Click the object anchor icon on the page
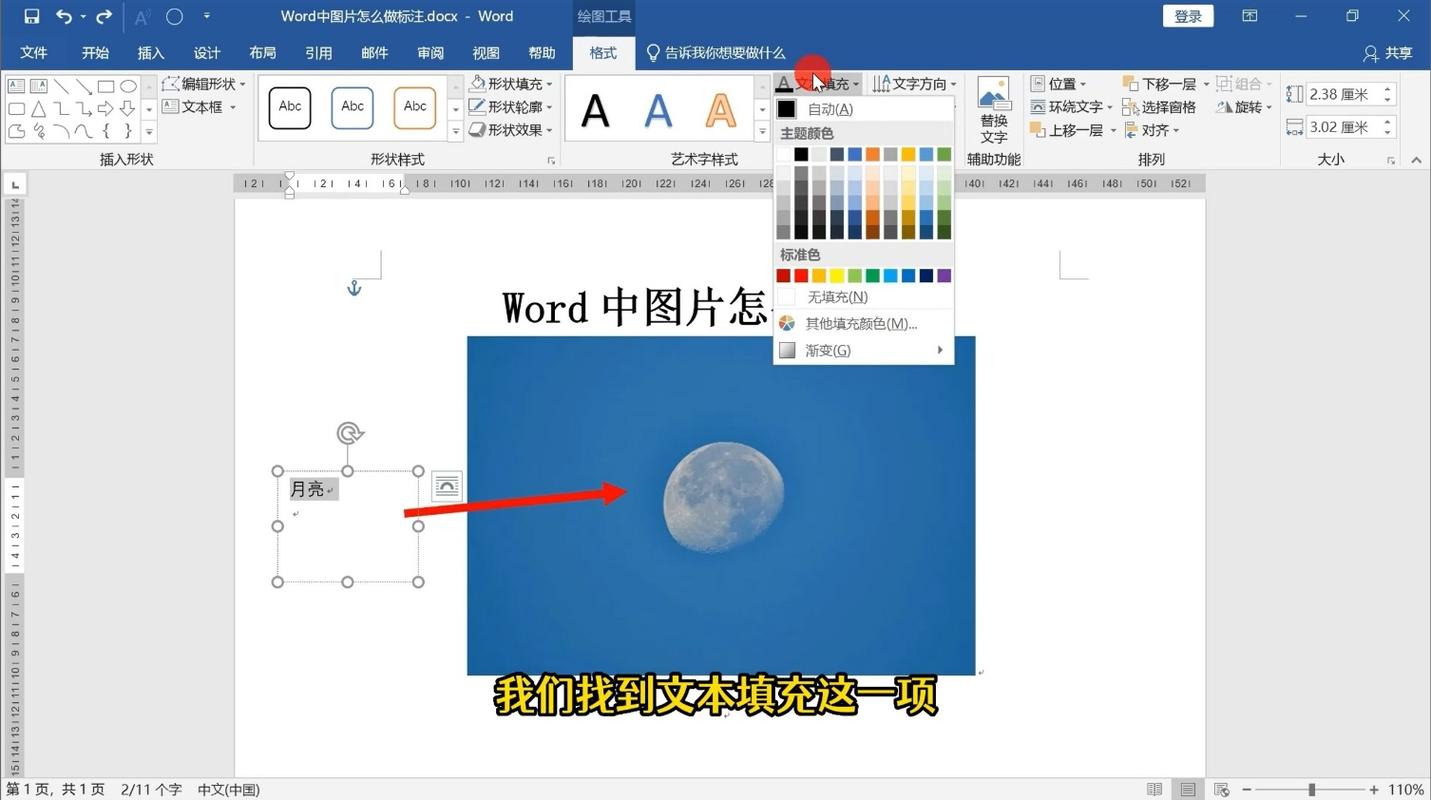This screenshot has width=1431, height=800. [x=353, y=288]
